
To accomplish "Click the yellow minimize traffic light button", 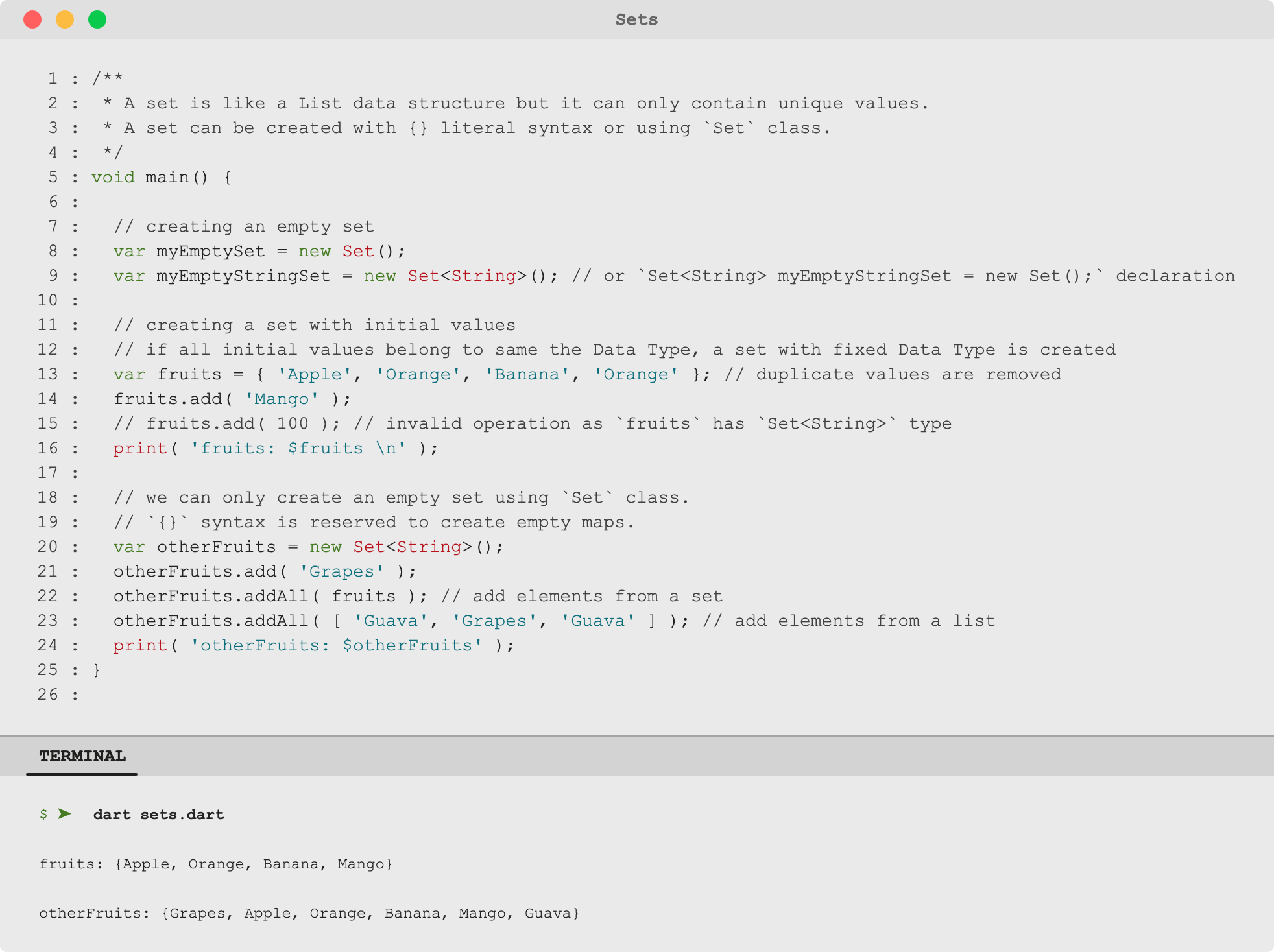I will (x=65, y=19).
